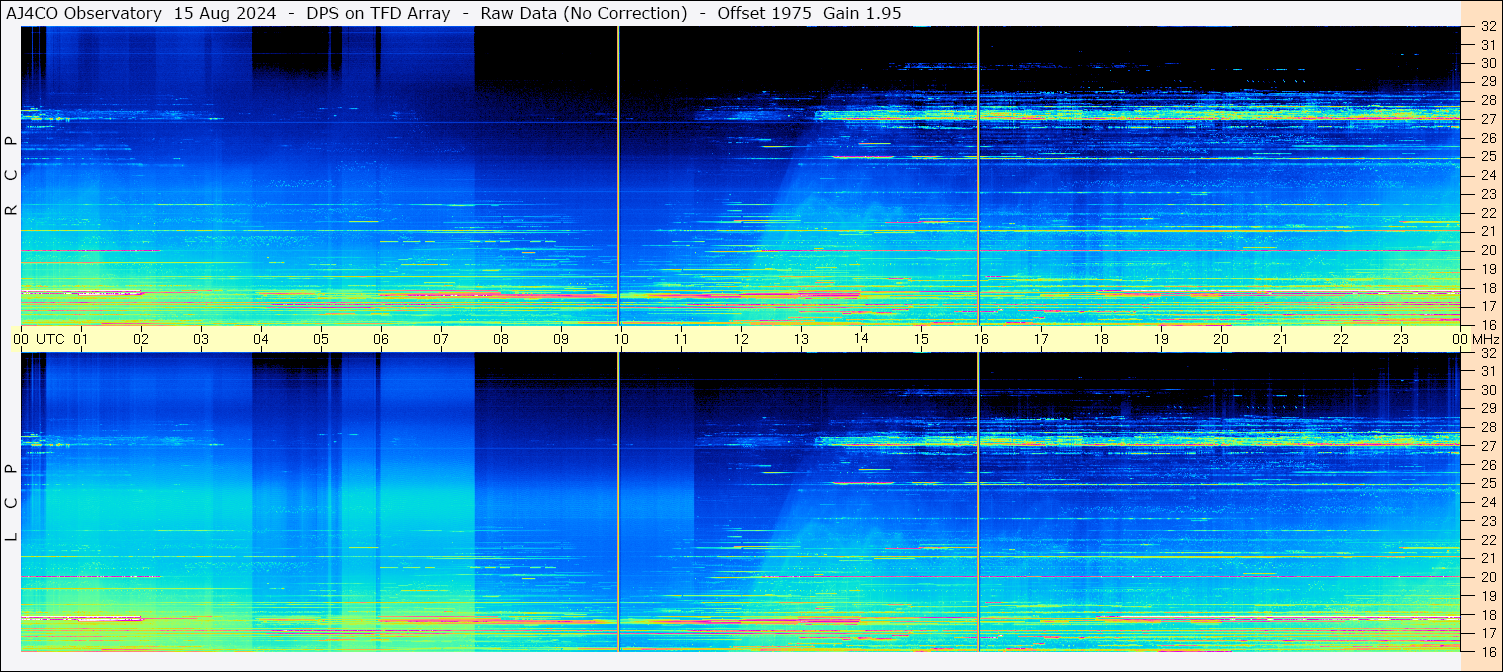Select the 18 MHz label on the lower frequency scale
This screenshot has height=672, width=1503.
click(x=1486, y=615)
